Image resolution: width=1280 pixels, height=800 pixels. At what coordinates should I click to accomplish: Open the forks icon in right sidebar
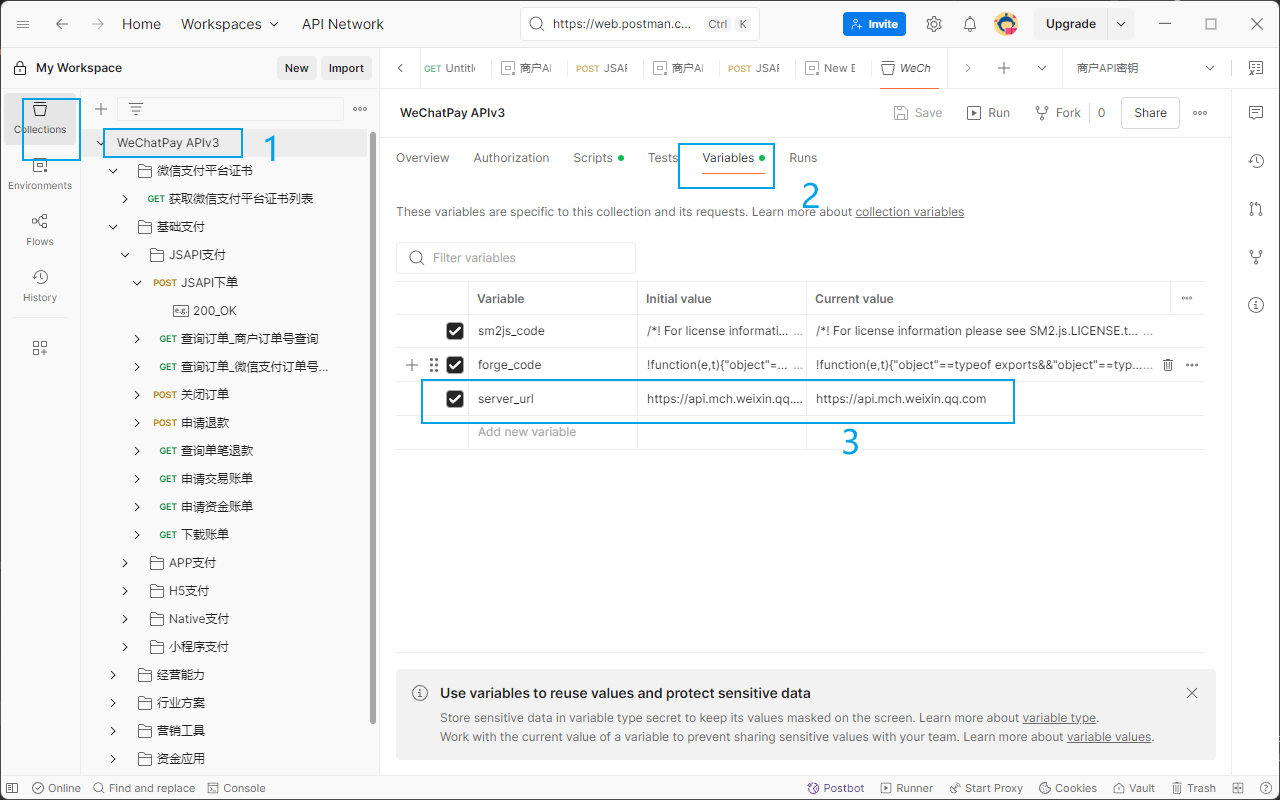[x=1256, y=257]
